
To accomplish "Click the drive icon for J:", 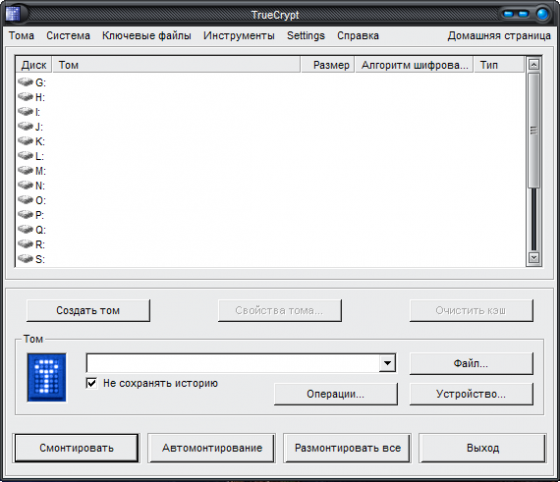I will pos(25,126).
